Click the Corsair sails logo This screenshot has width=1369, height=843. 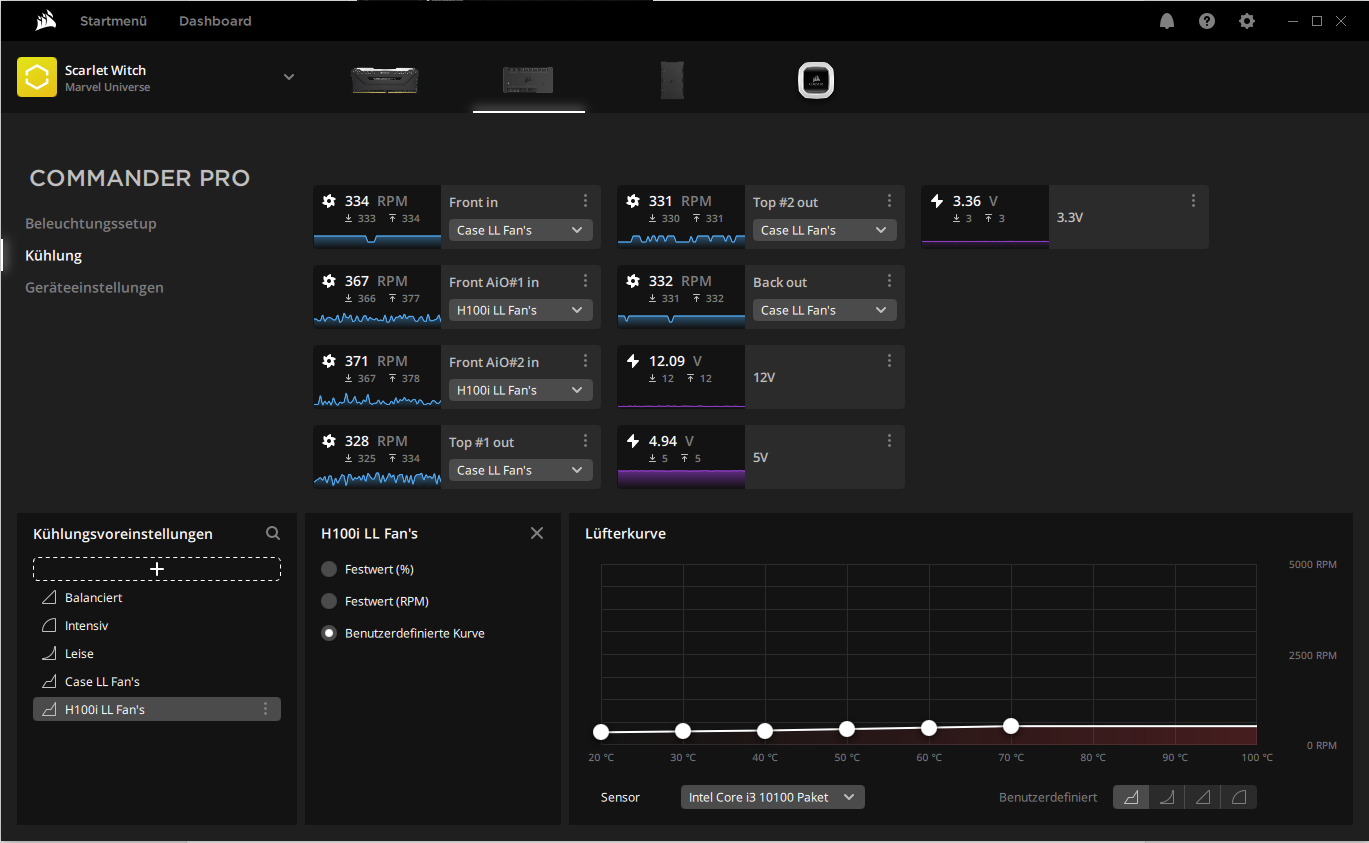44,20
